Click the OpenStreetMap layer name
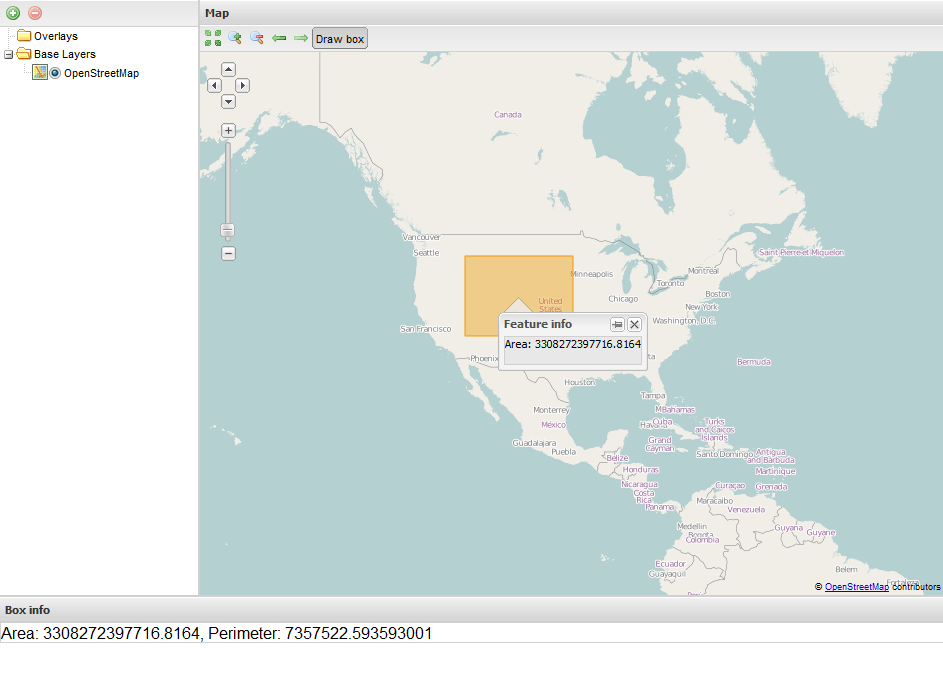943x694 pixels. 101,73
